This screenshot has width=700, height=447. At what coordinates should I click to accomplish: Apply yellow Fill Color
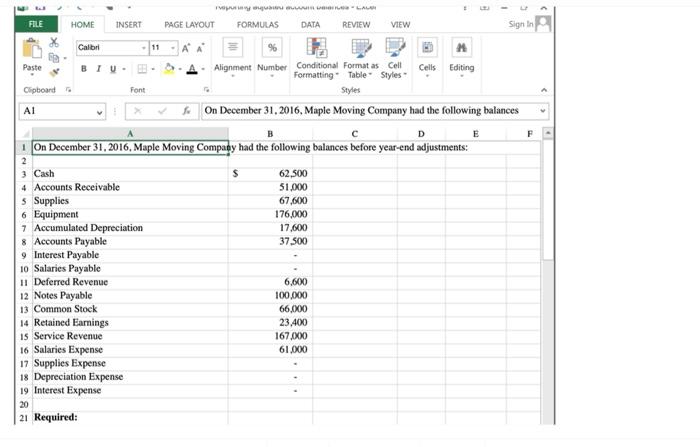169,69
